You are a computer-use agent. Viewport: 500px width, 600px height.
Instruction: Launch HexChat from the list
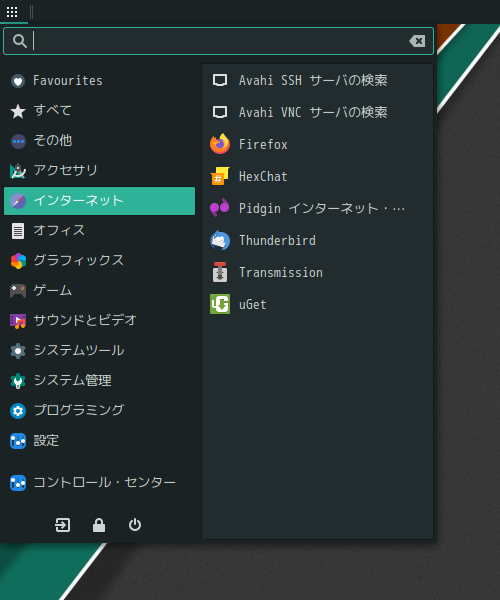(x=318, y=176)
